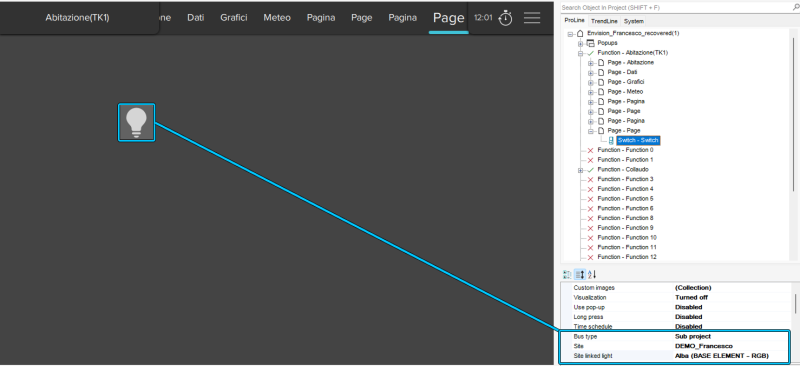Collapse Function - Abitazione(TK1) node

click(x=581, y=53)
